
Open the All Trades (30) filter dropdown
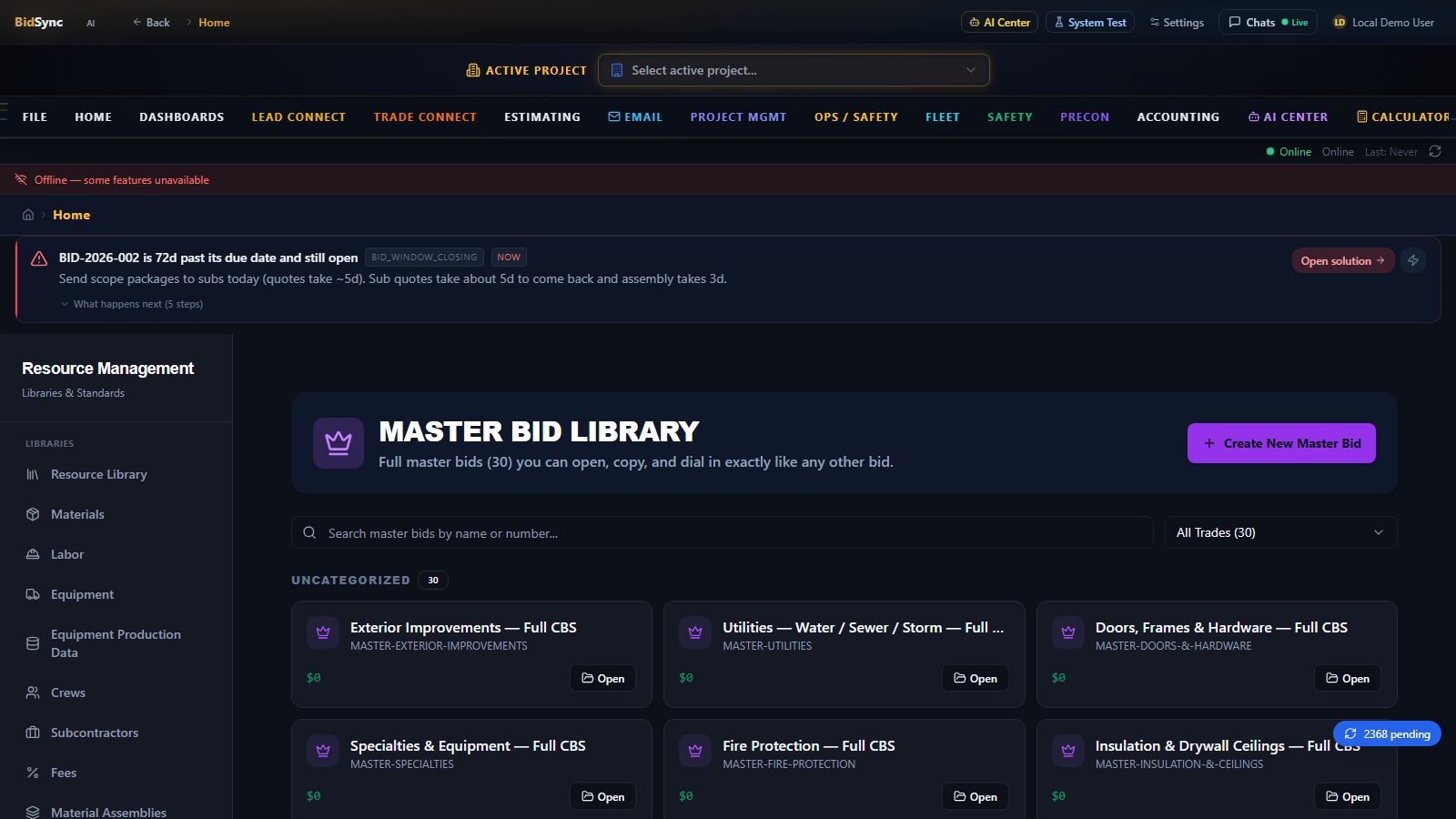coord(1280,532)
